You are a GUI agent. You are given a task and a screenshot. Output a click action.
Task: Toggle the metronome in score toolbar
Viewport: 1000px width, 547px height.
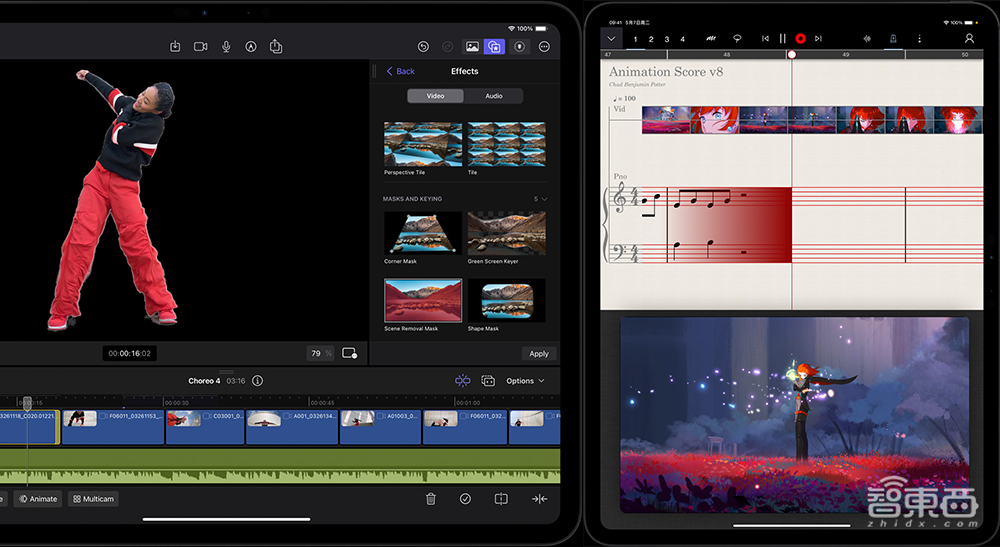pos(892,38)
